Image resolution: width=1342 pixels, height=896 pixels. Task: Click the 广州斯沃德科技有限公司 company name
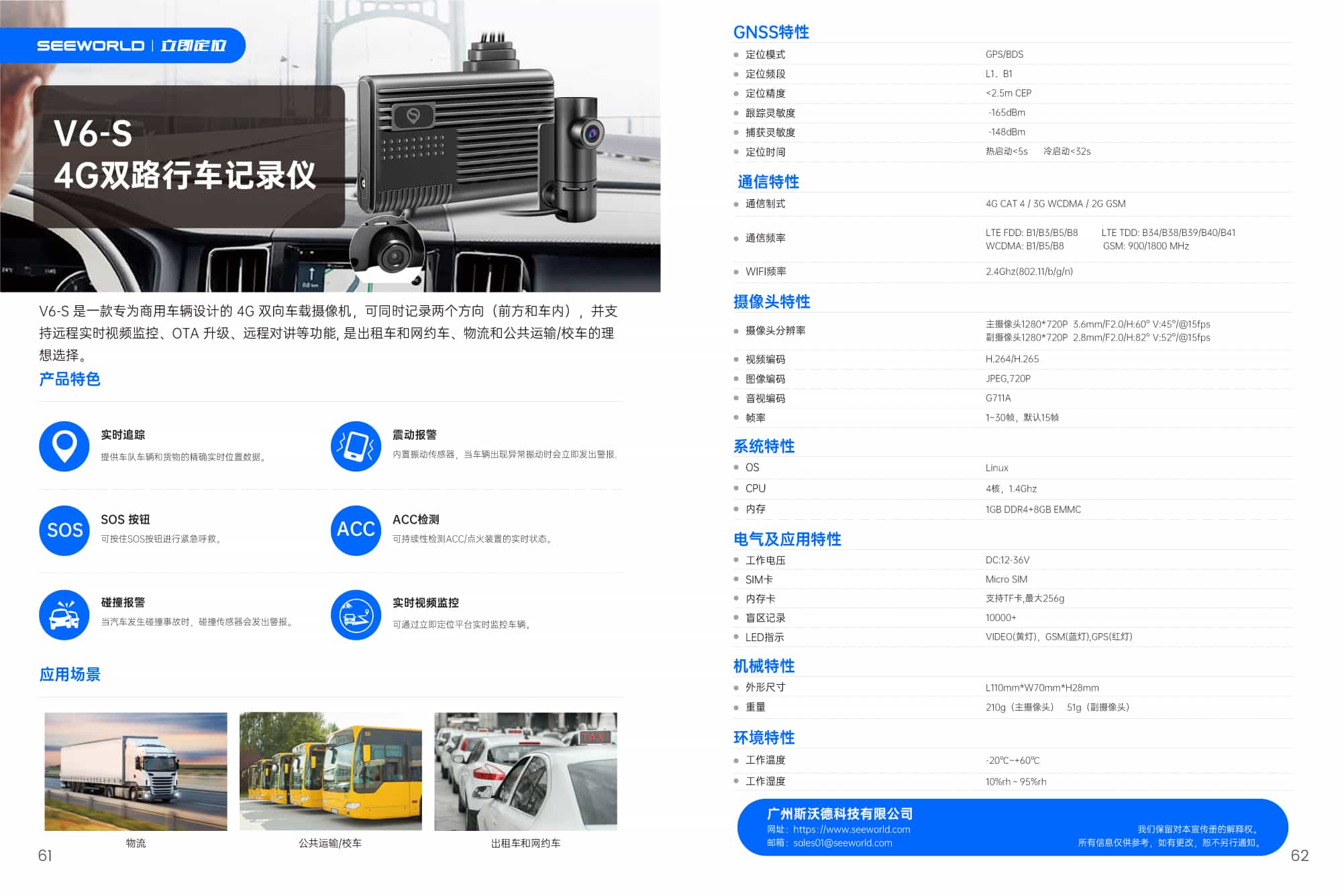coord(839,814)
